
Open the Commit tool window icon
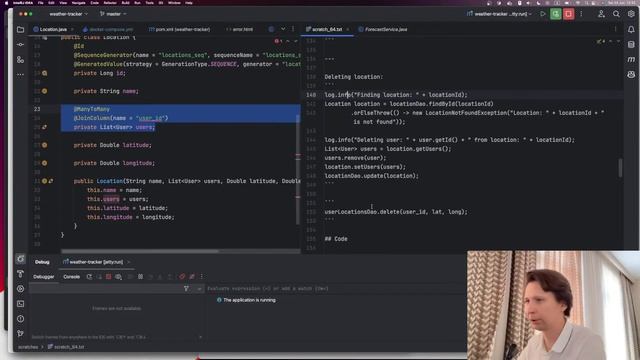20,44
